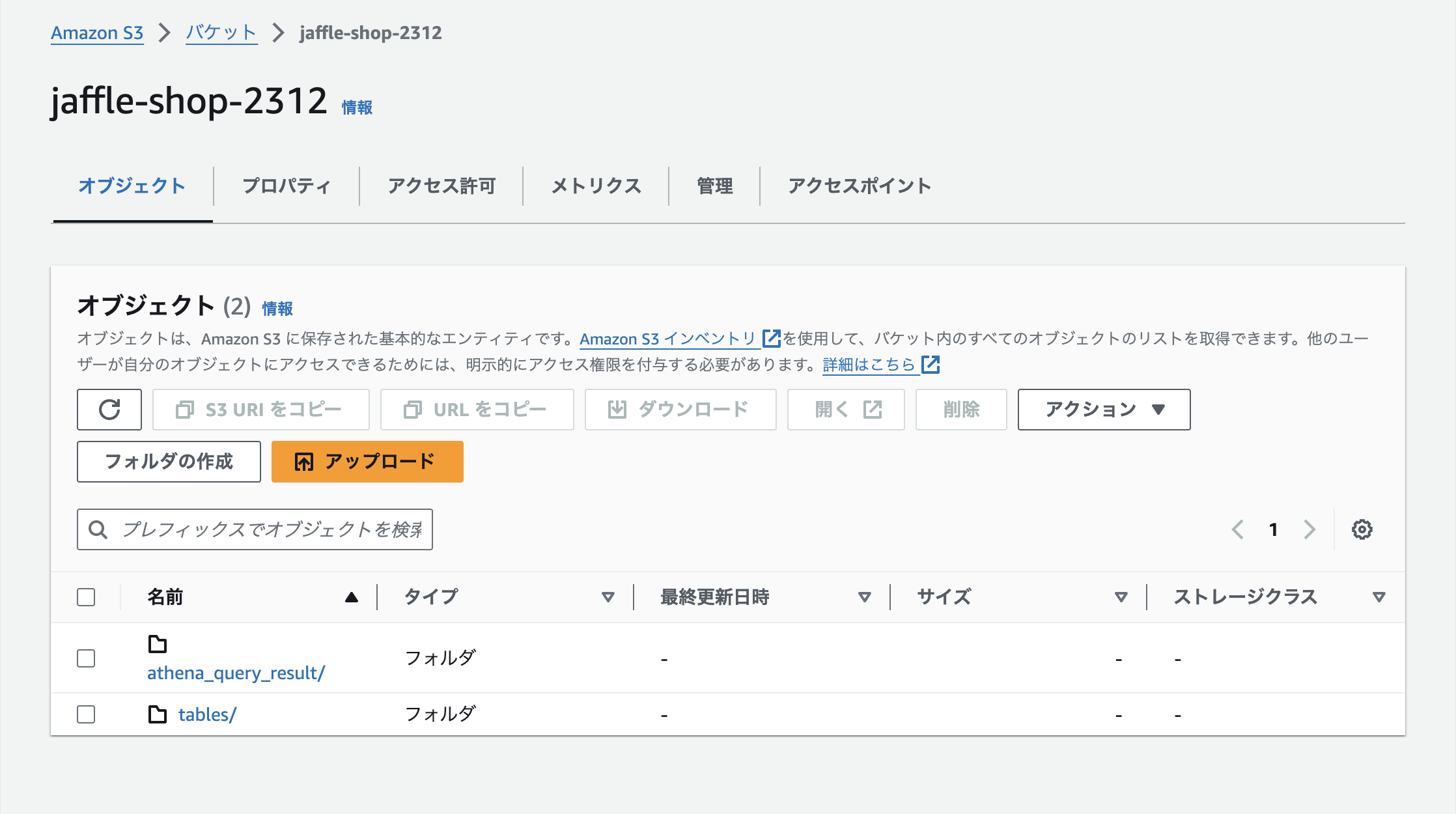Check the tables/ row checkbox

86,714
